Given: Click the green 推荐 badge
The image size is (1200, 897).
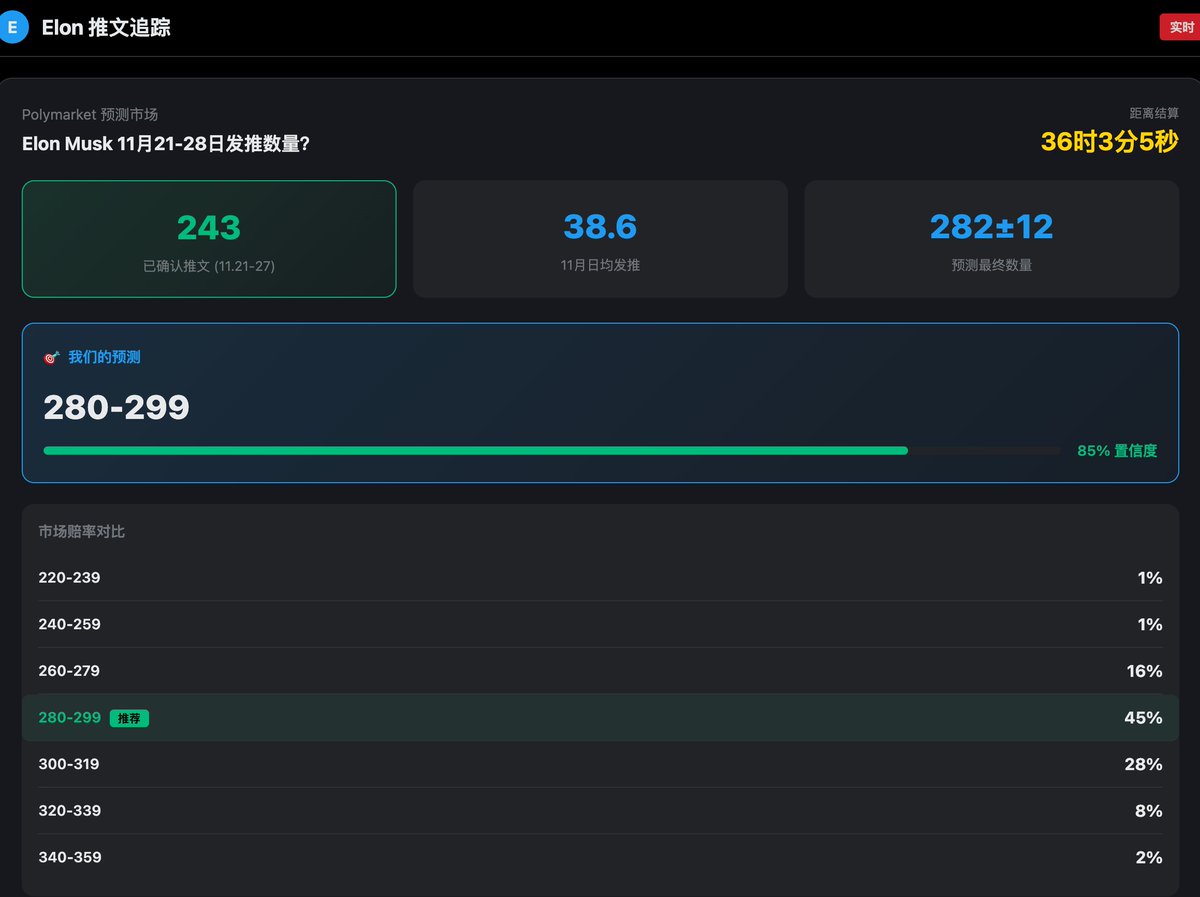Looking at the screenshot, I should coord(129,718).
